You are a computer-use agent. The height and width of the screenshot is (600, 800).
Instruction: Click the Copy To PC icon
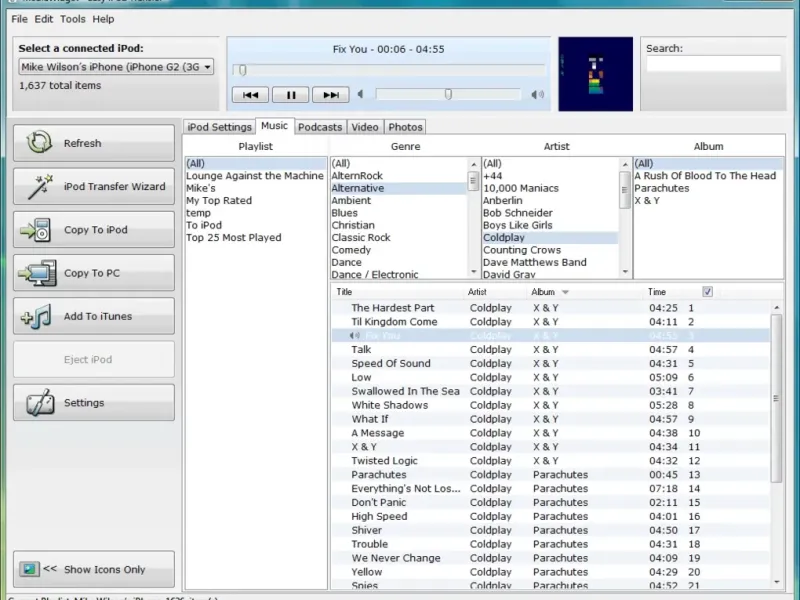37,273
